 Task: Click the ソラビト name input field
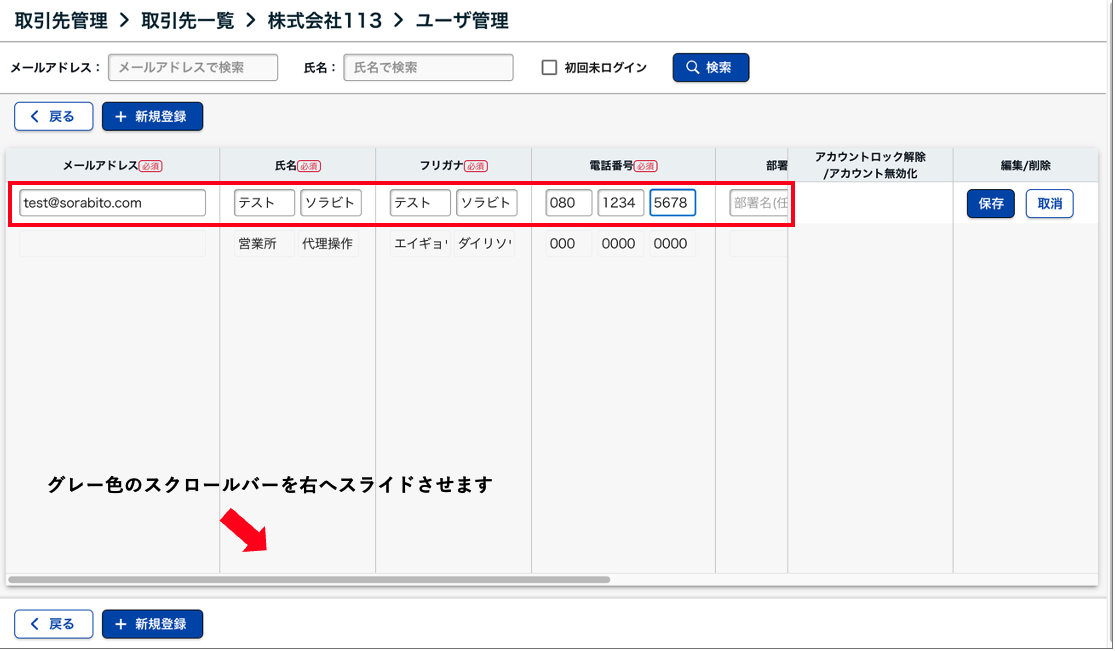point(330,203)
